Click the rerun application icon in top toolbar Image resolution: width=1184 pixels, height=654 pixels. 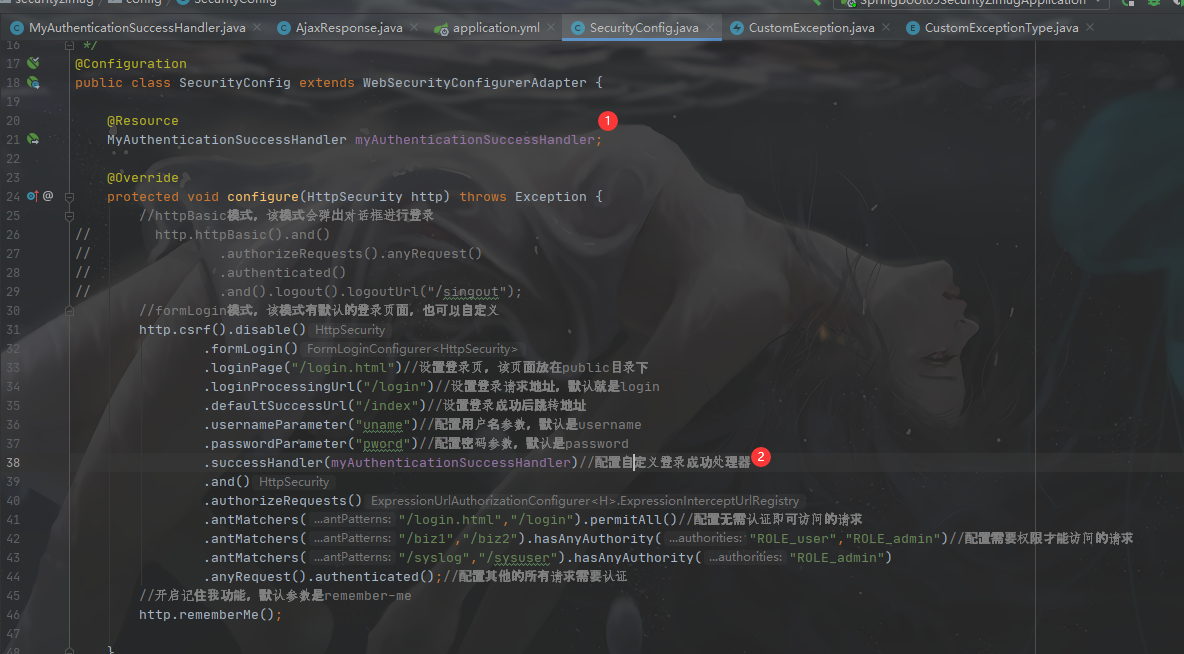[1130, 4]
